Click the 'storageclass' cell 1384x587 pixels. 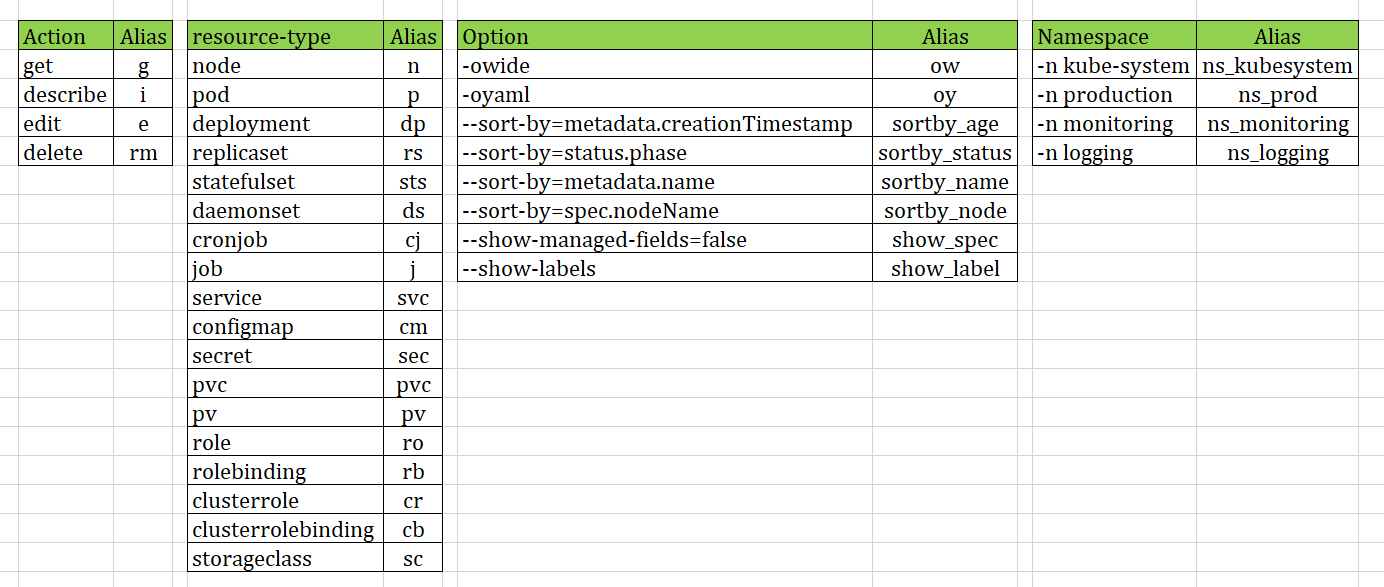(285, 559)
